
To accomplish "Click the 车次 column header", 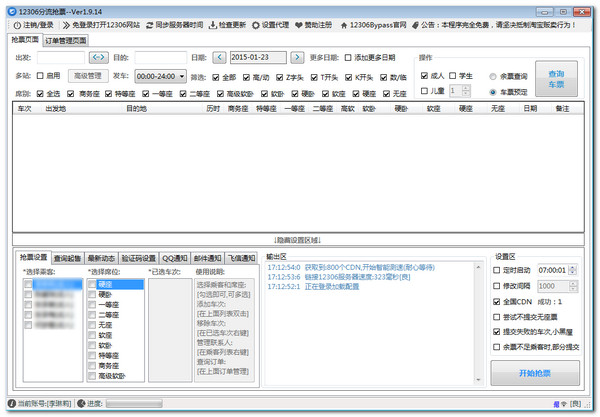I will coord(24,109).
